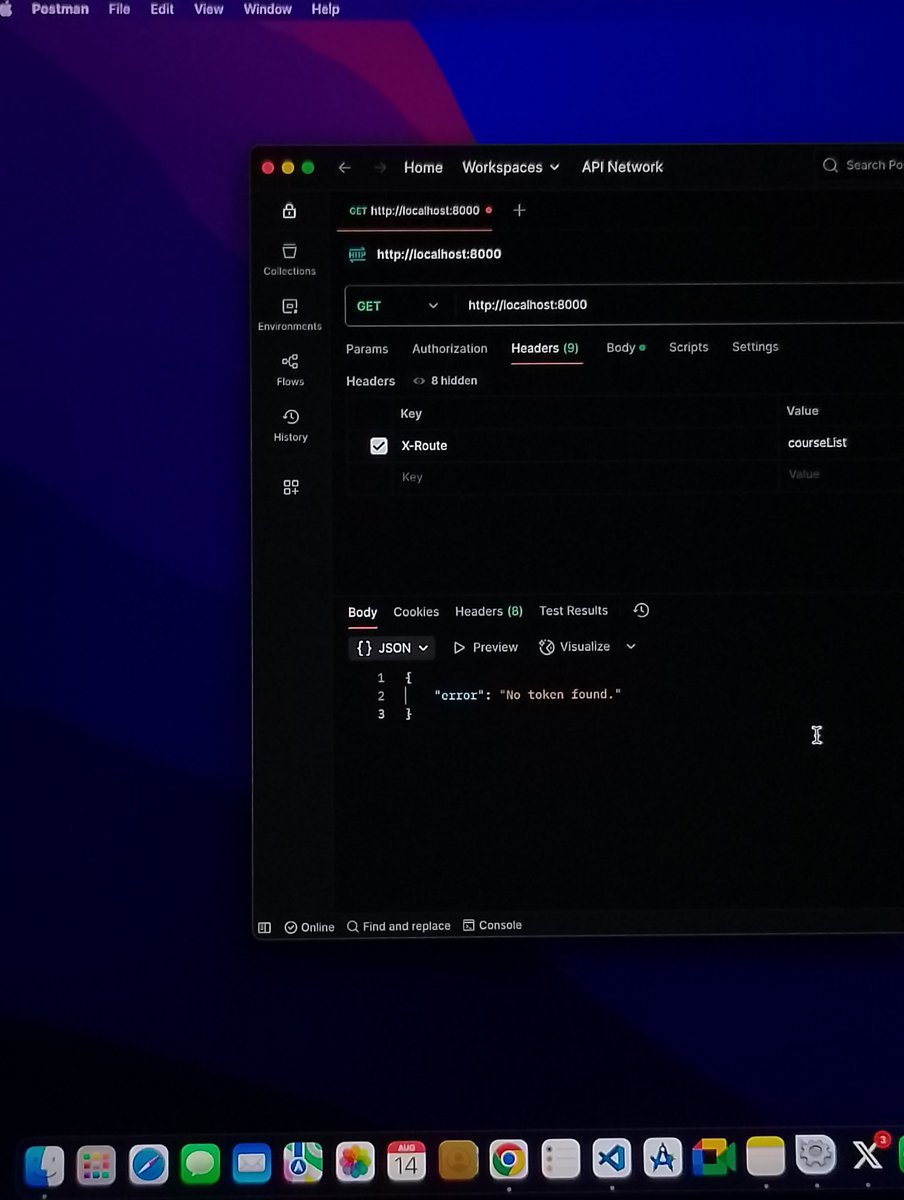Select the request Headers (9) tab
The width and height of the screenshot is (904, 1200).
tap(545, 348)
